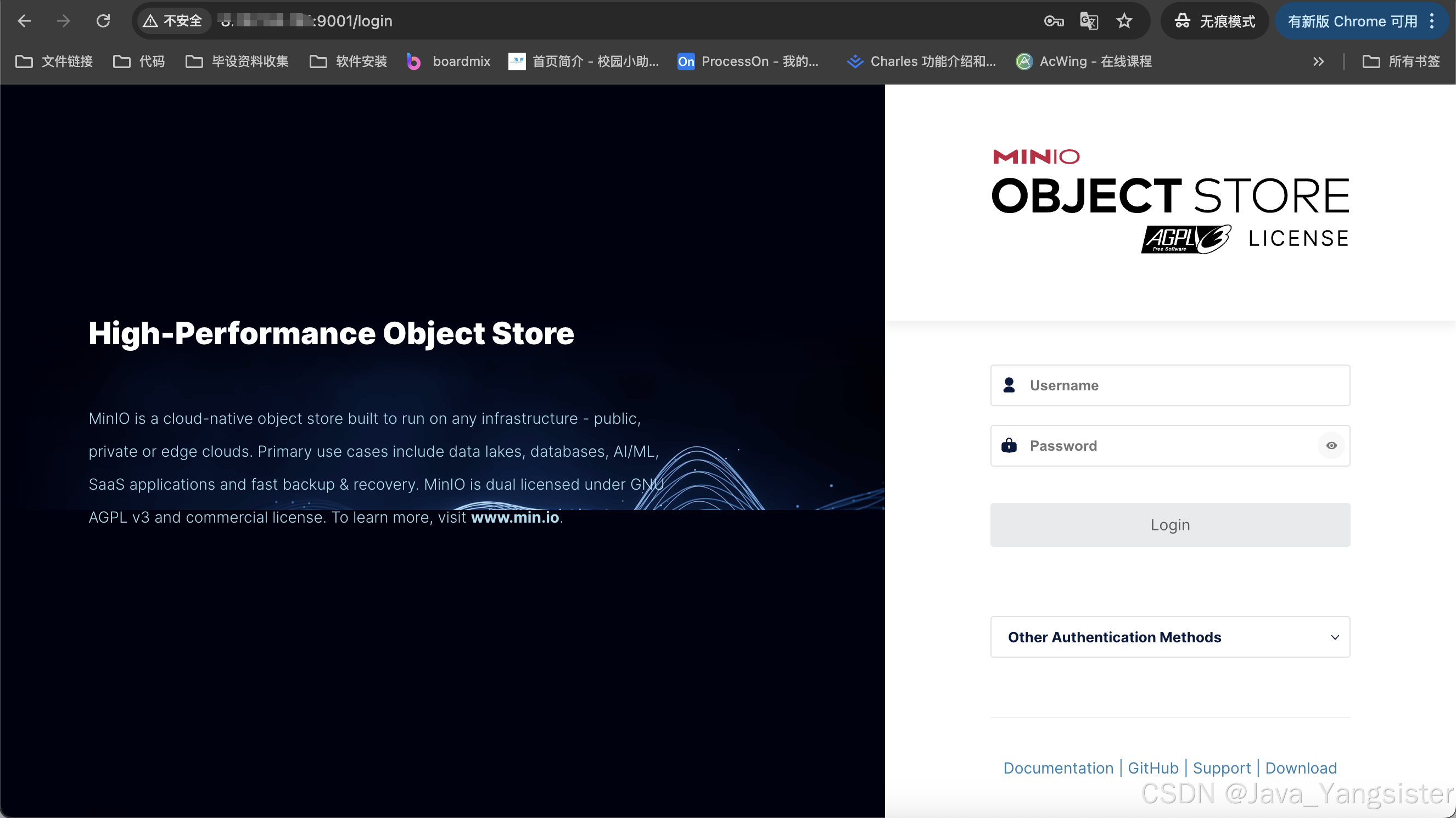Screen dimensions: 1456x818
Task: Open the 文件链接 bookmarks folder
Action: [x=54, y=61]
